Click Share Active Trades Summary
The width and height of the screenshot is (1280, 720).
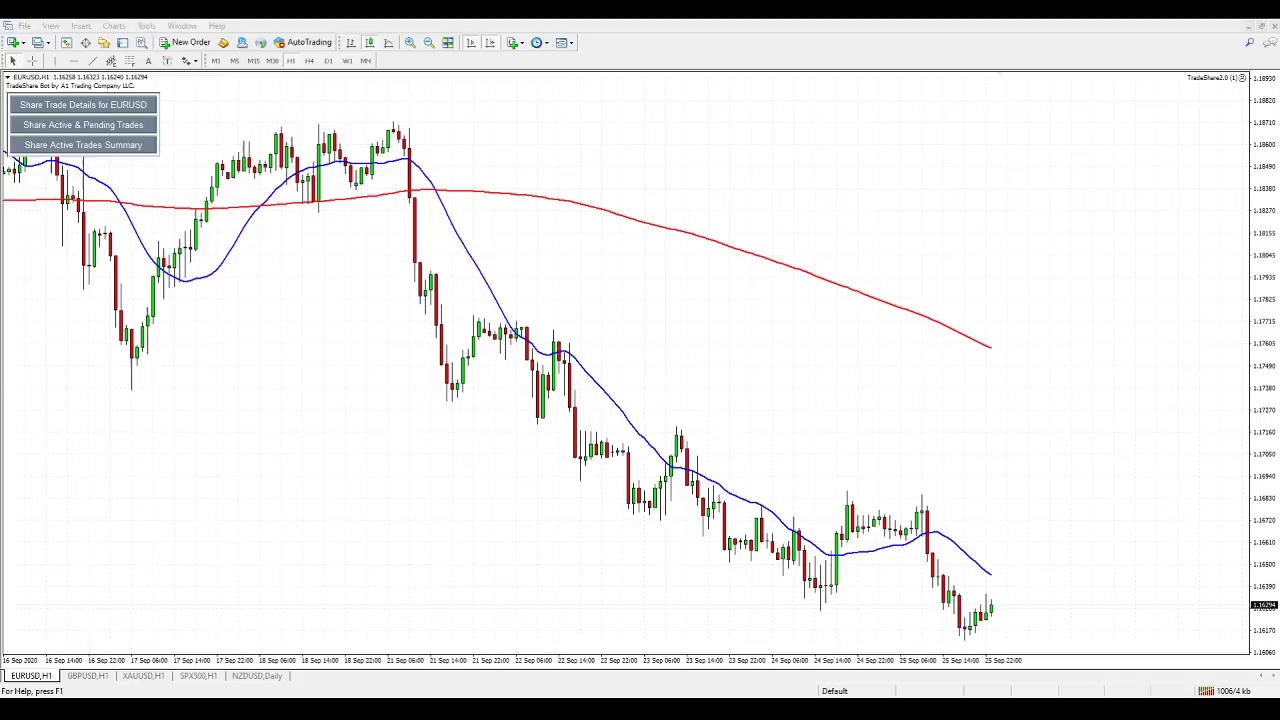[x=83, y=145]
